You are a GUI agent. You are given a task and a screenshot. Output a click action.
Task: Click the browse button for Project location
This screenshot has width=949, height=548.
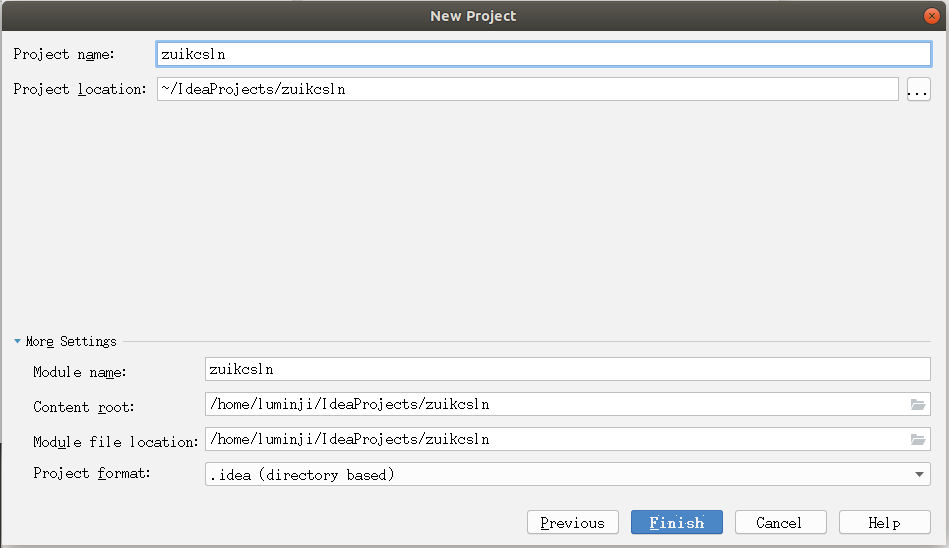point(918,90)
